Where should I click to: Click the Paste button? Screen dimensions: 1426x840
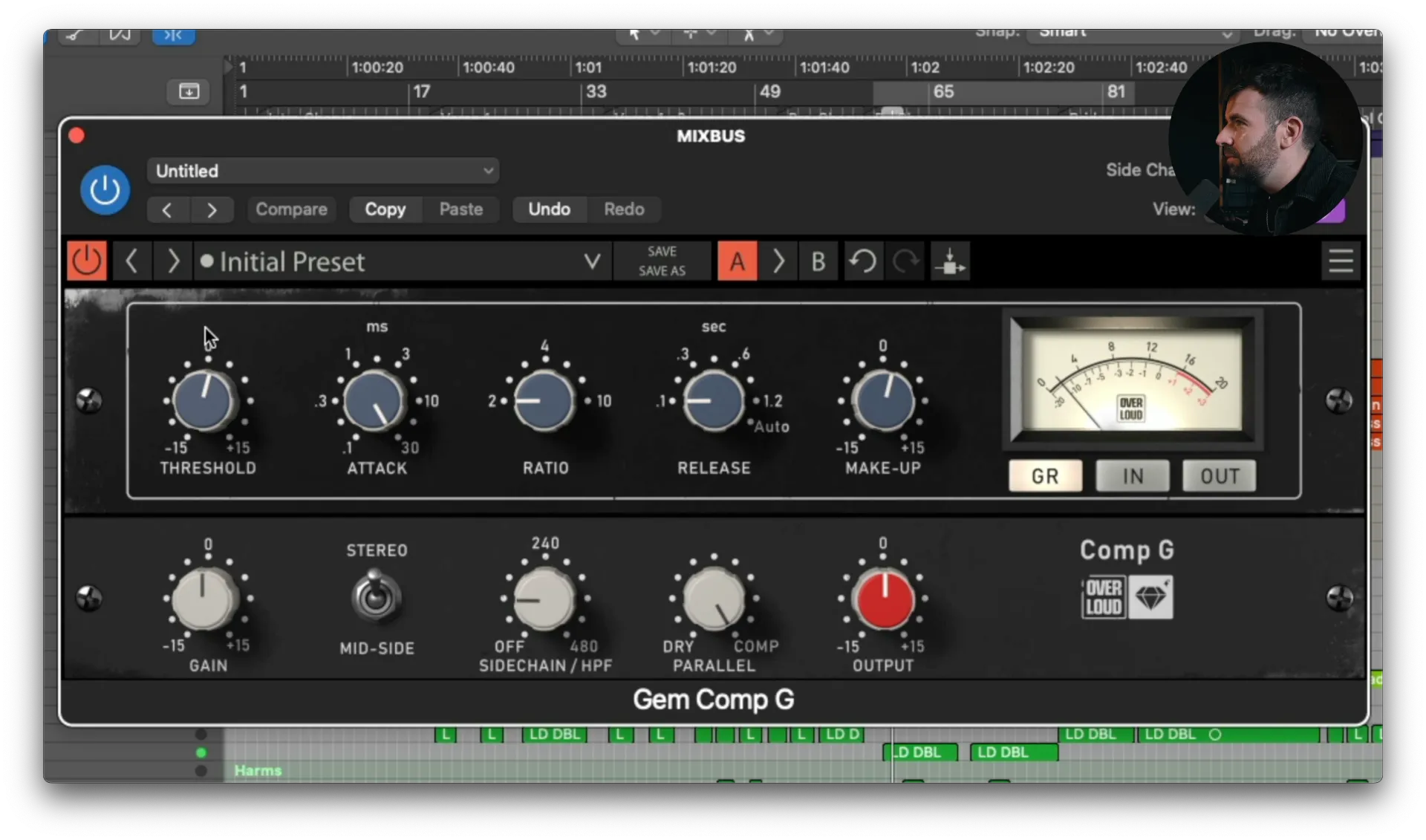[460, 209]
